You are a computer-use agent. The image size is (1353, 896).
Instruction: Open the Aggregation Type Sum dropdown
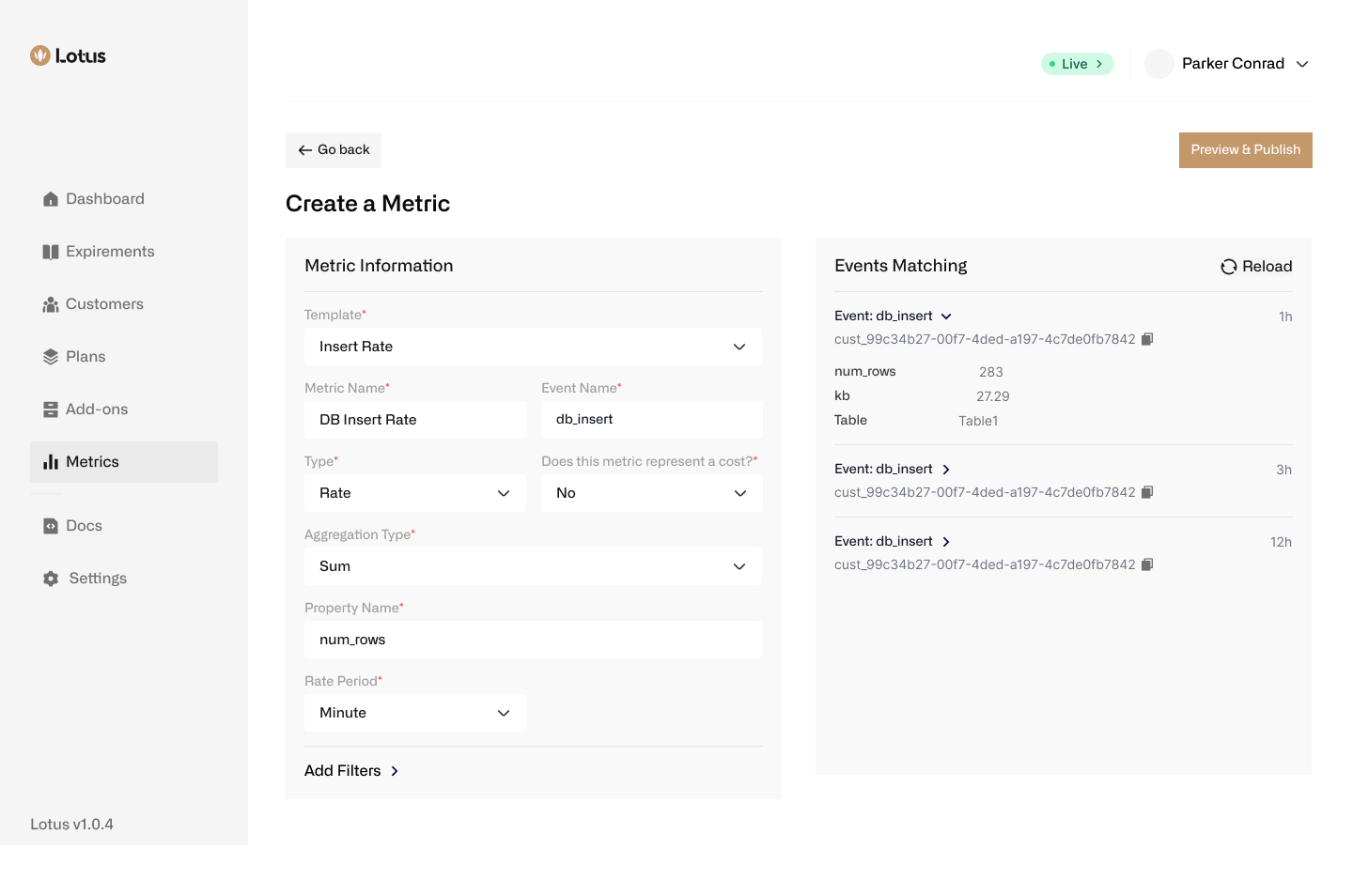[x=533, y=566]
